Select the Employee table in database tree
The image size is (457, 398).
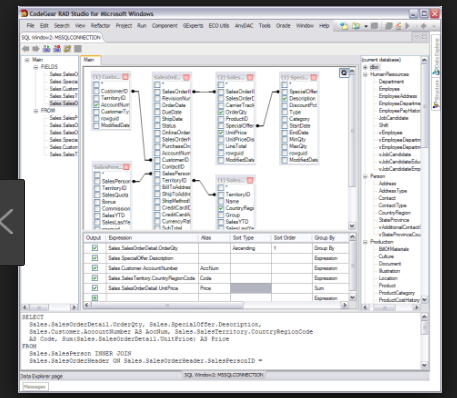pos(389,89)
